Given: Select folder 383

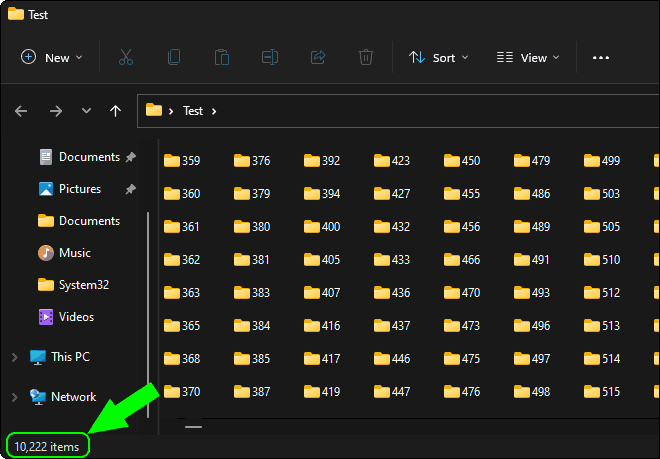Looking at the screenshot, I should click(x=252, y=293).
